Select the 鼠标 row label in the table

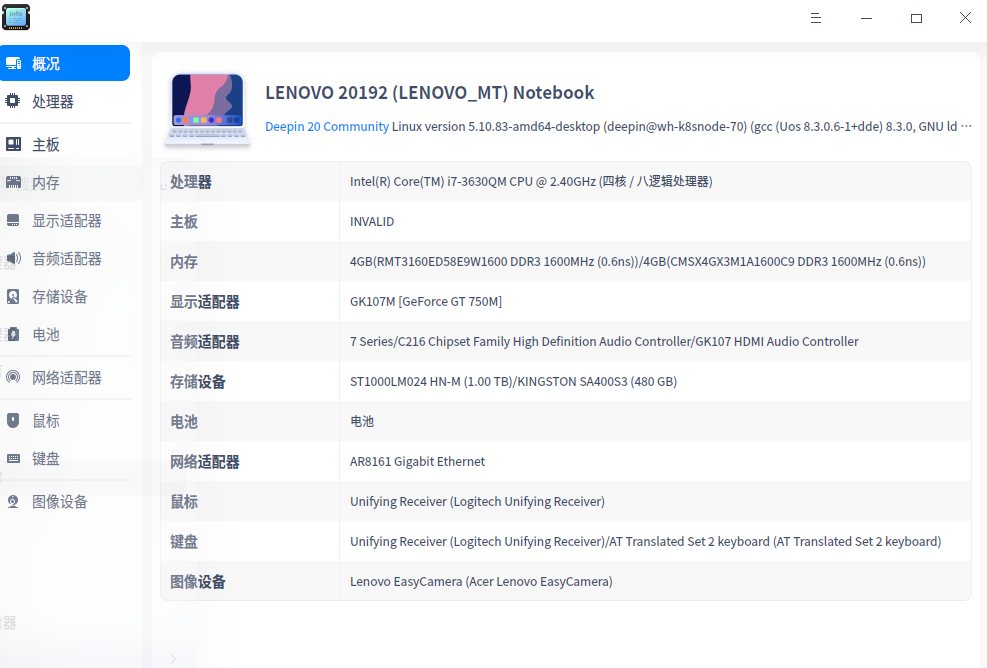pos(184,502)
